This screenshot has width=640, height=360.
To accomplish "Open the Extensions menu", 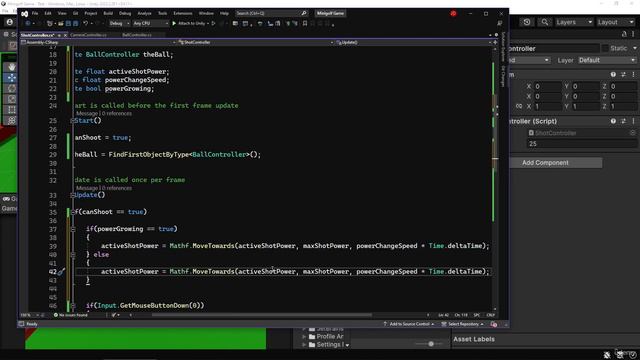I will 182,13.
